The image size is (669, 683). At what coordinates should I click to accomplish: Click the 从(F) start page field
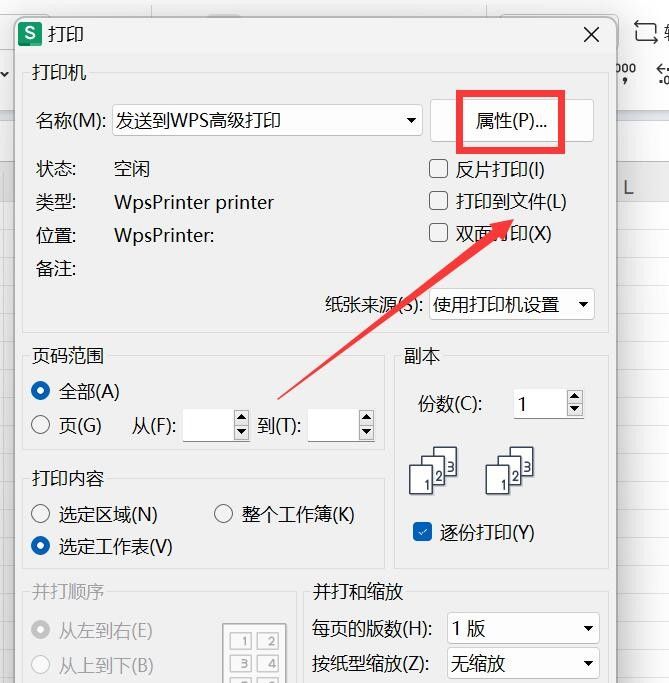(x=208, y=425)
